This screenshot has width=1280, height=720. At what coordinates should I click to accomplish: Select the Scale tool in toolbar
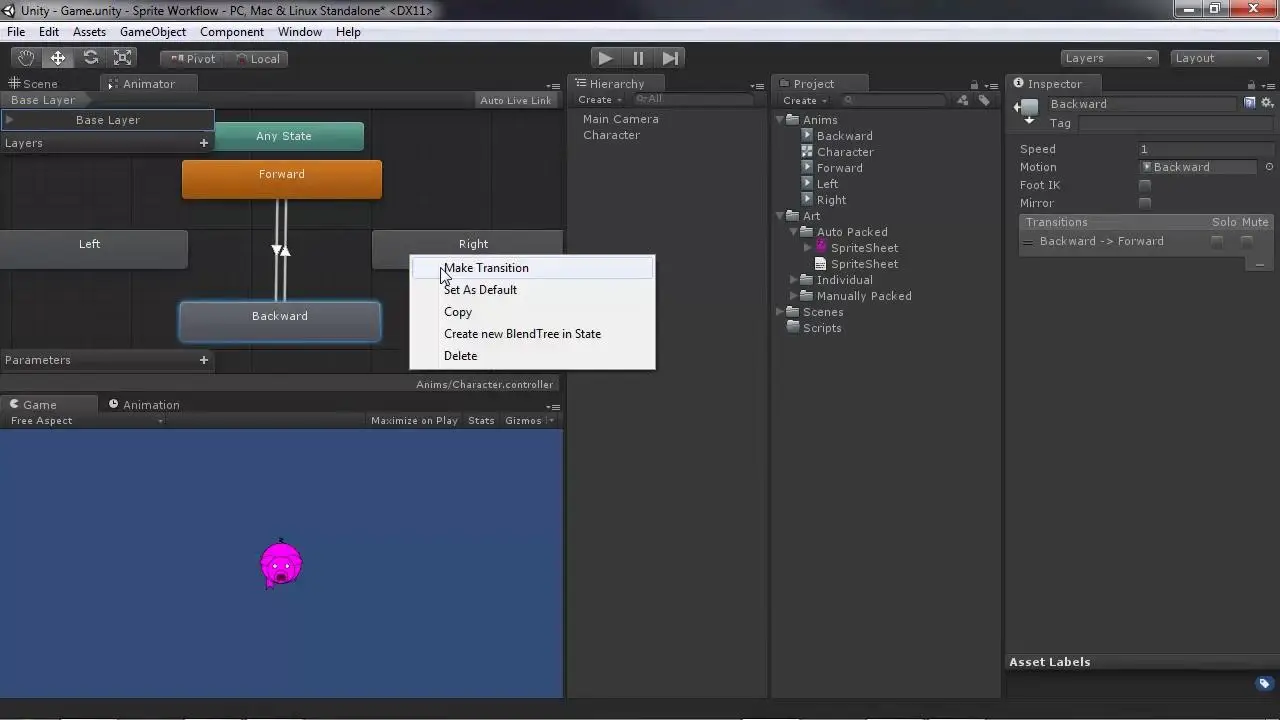pos(123,58)
